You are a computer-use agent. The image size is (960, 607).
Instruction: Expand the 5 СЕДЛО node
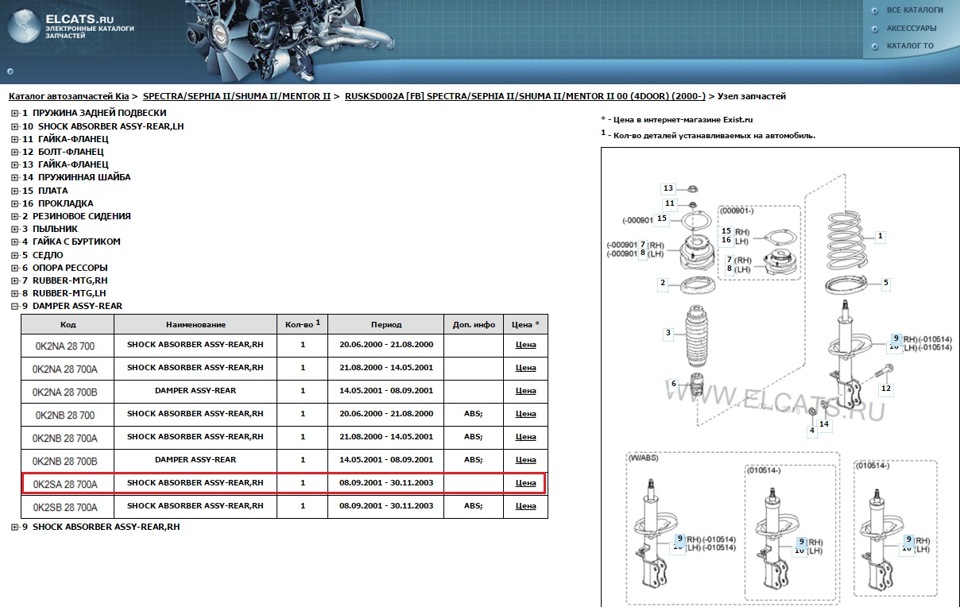click(x=15, y=255)
